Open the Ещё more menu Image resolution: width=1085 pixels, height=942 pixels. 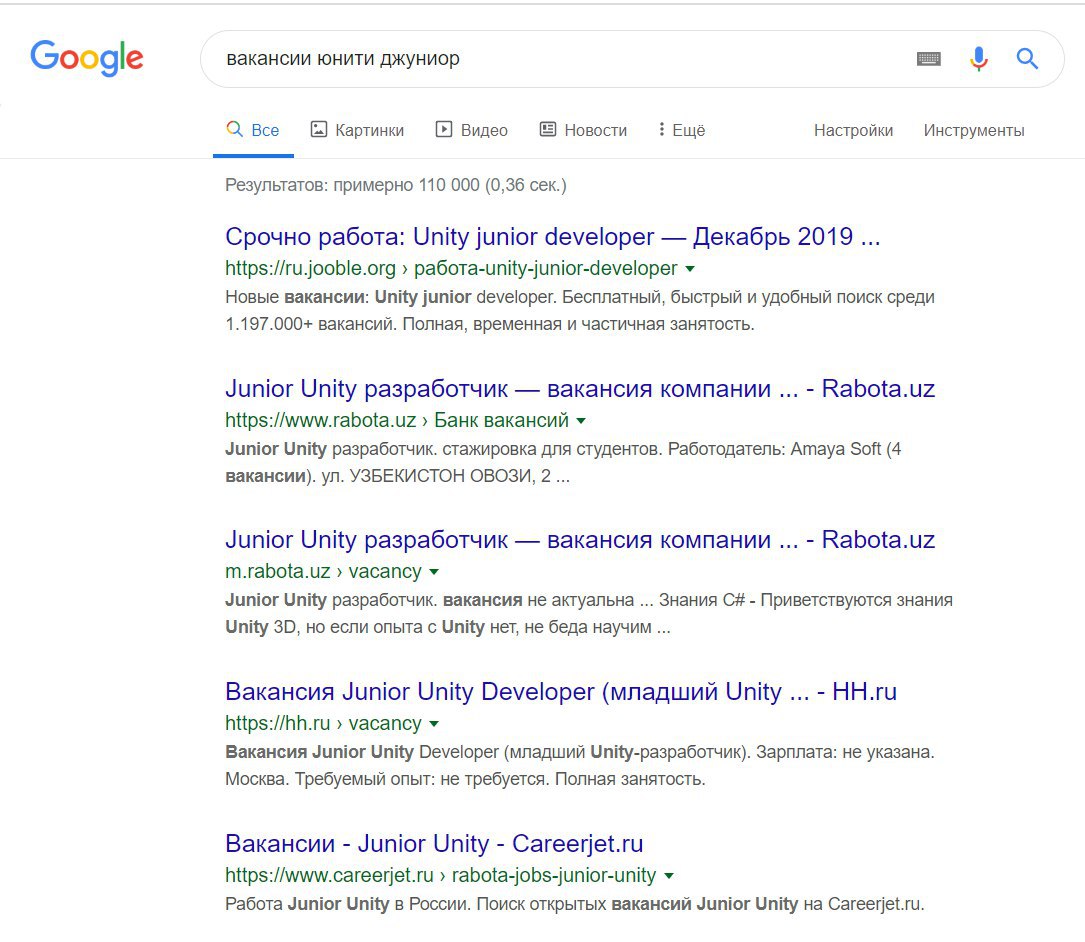[x=682, y=130]
